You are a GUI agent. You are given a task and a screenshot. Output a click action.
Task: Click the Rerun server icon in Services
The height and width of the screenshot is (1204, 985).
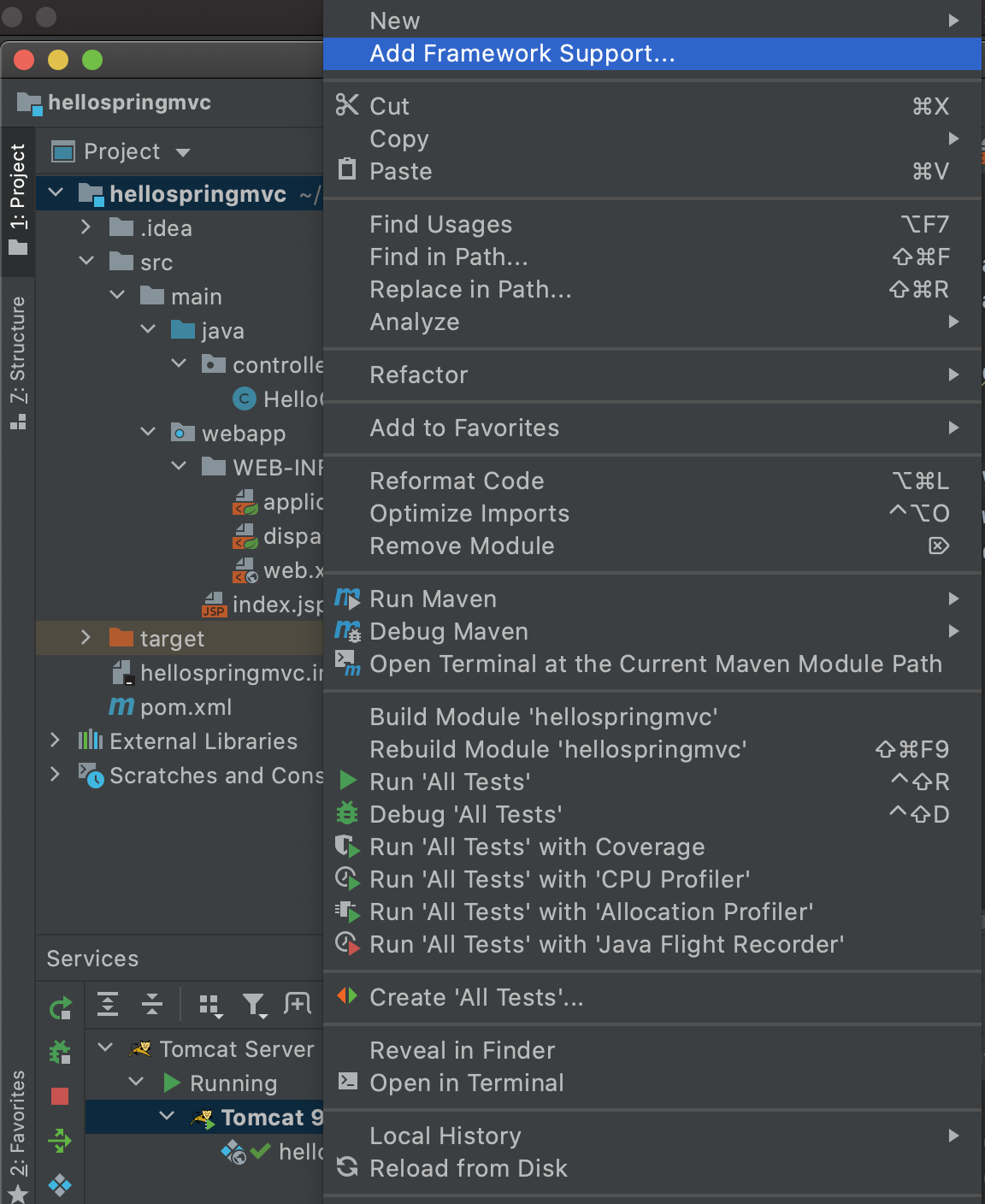click(x=60, y=1009)
